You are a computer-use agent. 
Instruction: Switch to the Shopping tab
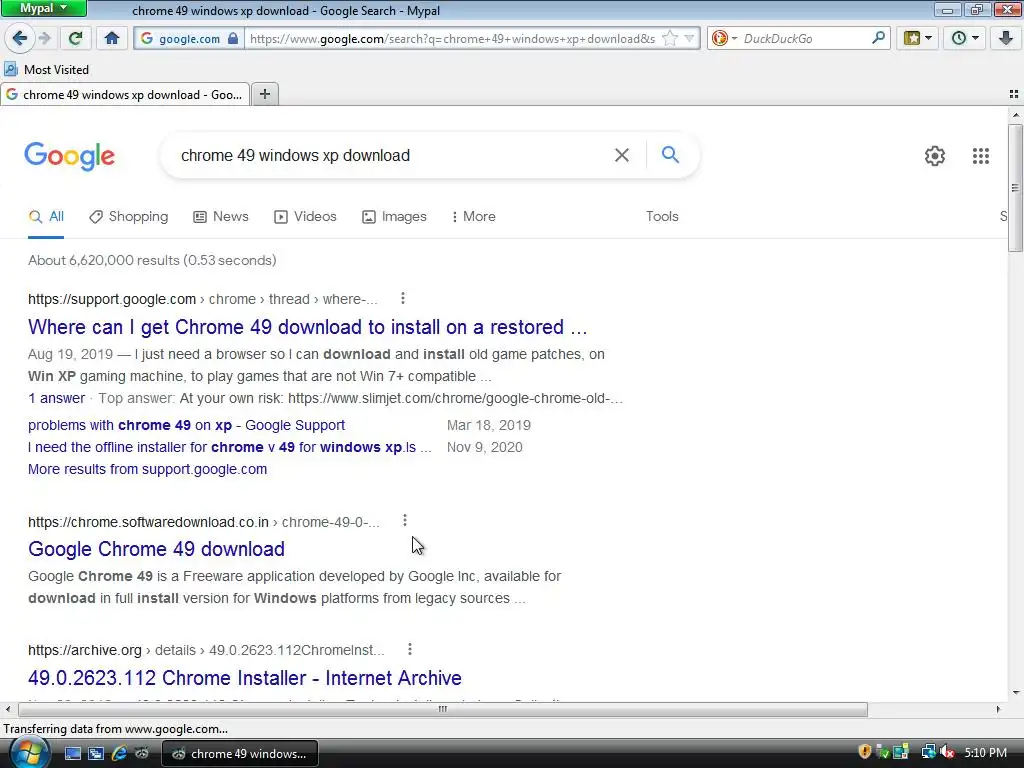click(x=129, y=216)
